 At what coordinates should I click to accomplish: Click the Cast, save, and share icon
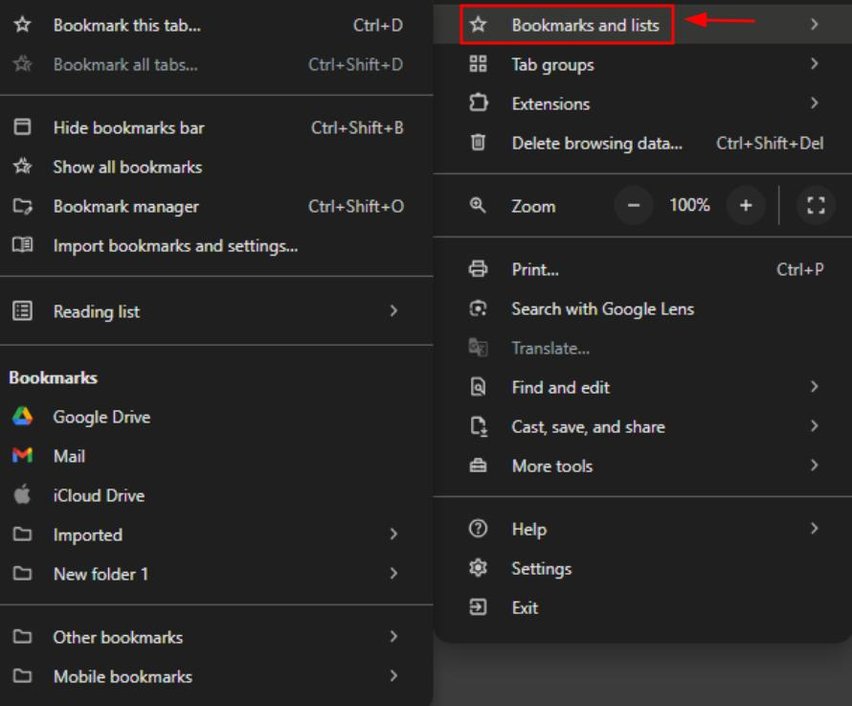coord(479,426)
